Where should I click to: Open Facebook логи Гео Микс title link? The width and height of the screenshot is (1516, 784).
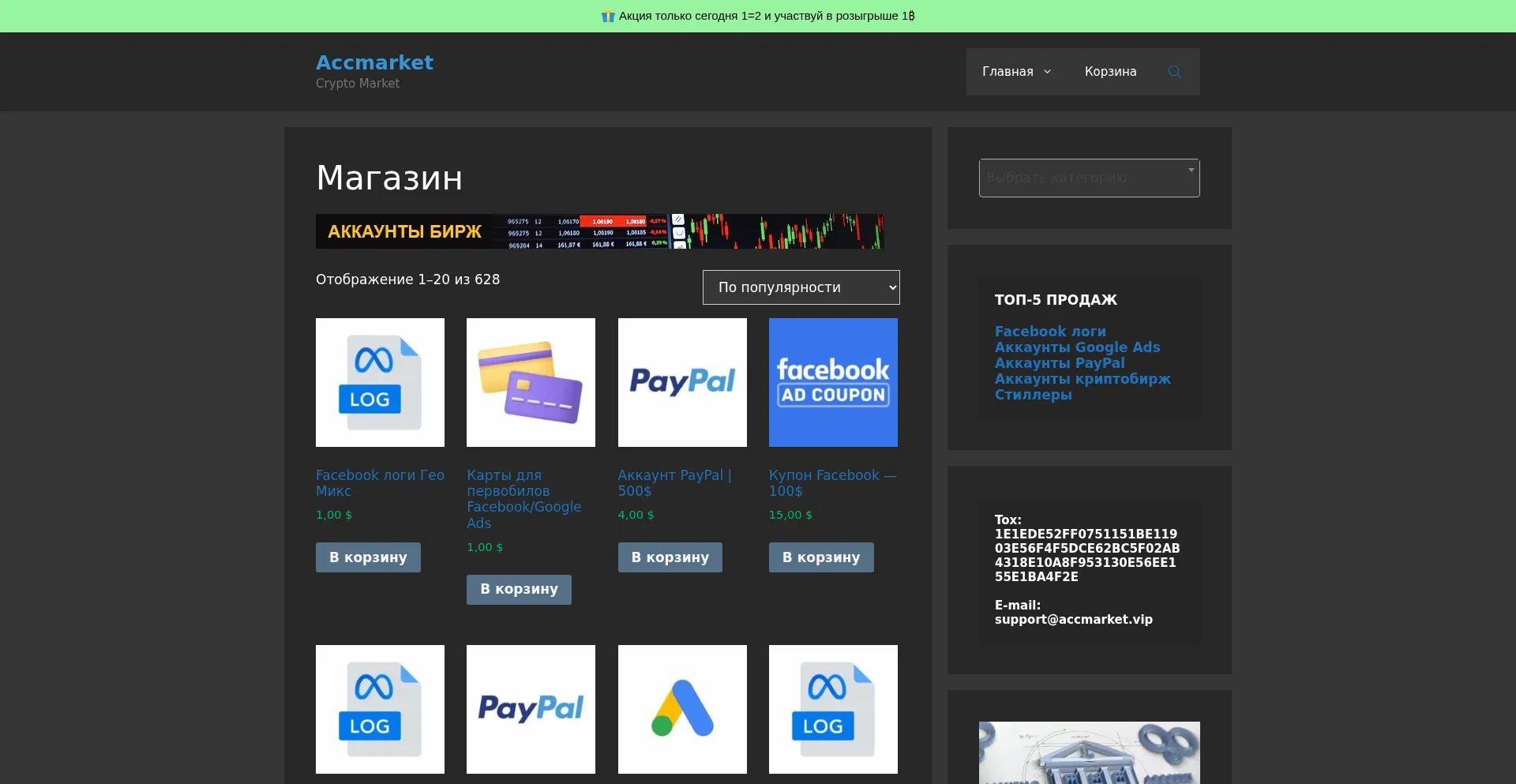(x=380, y=483)
